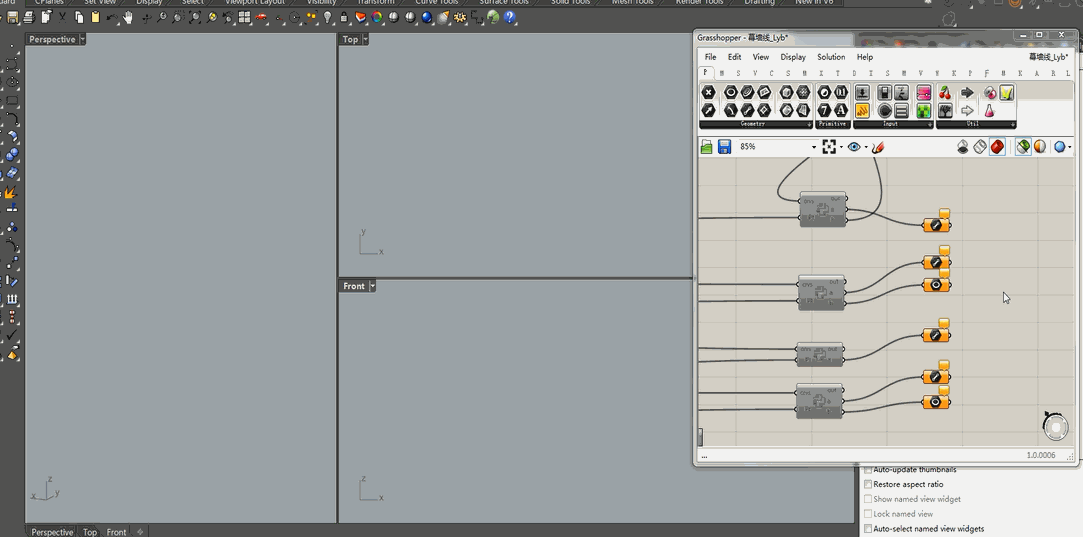1083x537 pixels.
Task: Select the tree silhouette icon in Util panel
Action: pos(945,111)
